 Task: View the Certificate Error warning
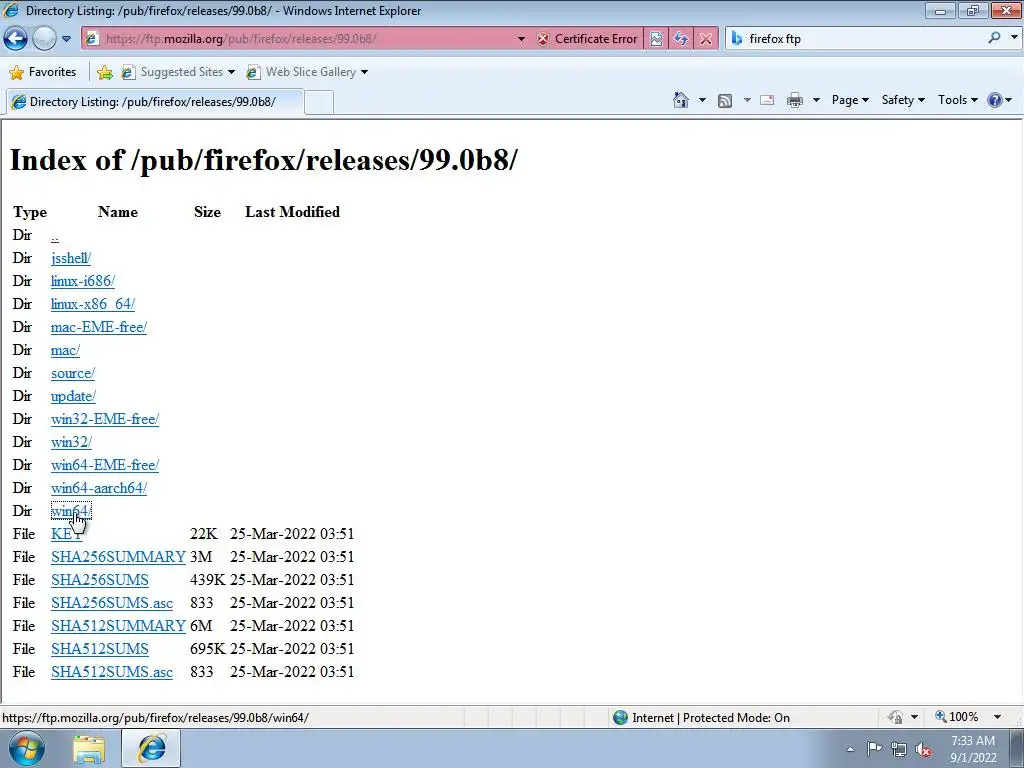coord(586,39)
